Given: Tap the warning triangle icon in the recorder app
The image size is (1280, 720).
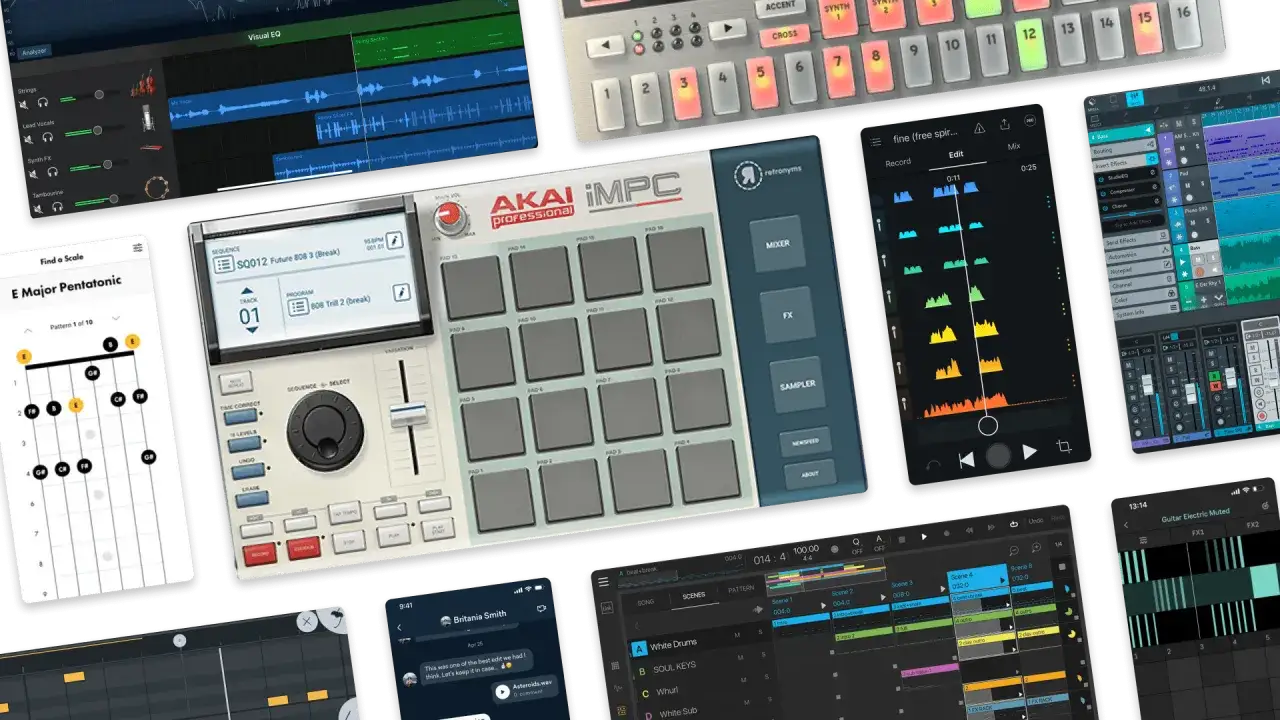Looking at the screenshot, I should 979,128.
